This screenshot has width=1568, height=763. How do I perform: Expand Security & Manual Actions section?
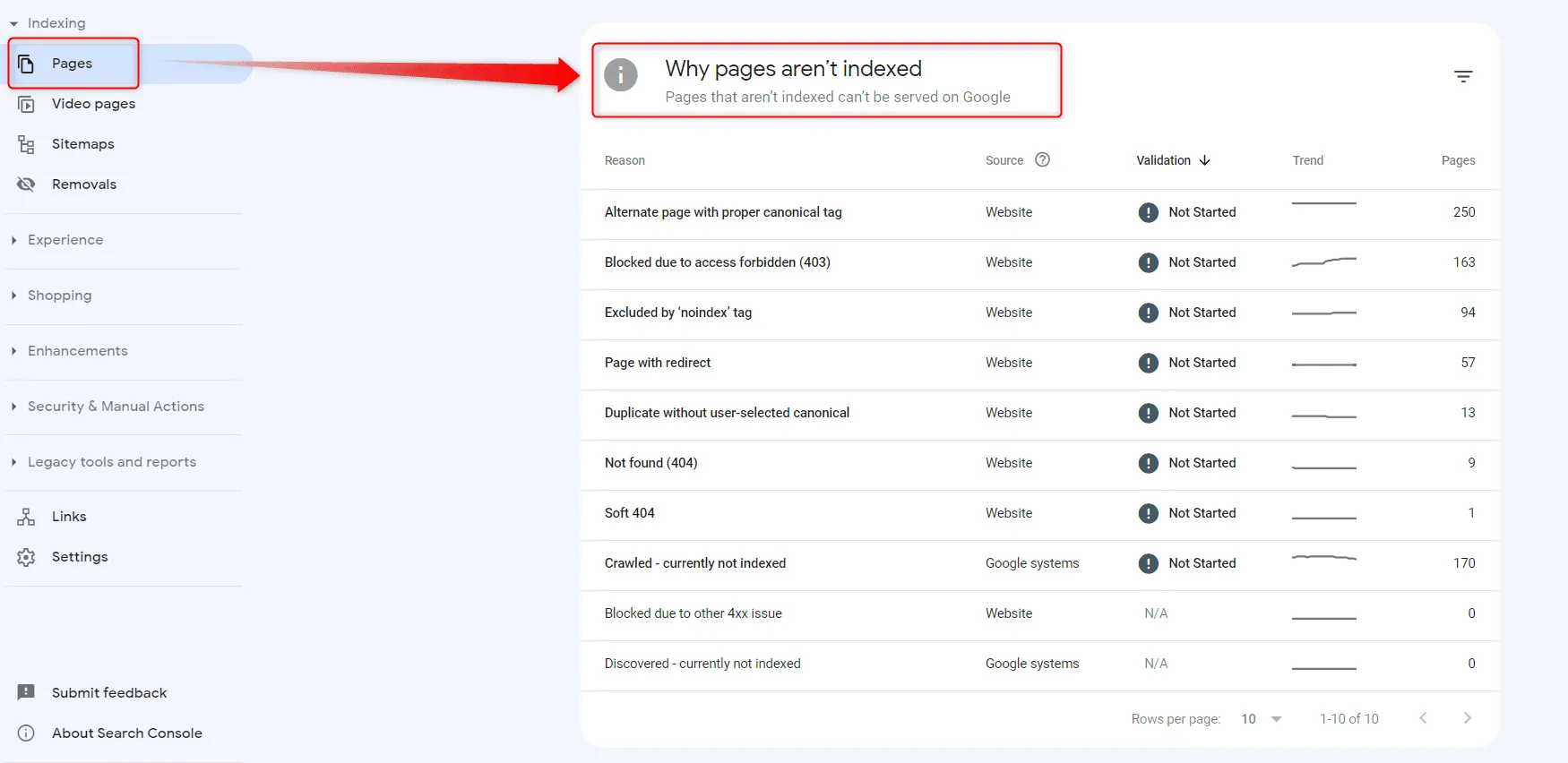tap(116, 407)
